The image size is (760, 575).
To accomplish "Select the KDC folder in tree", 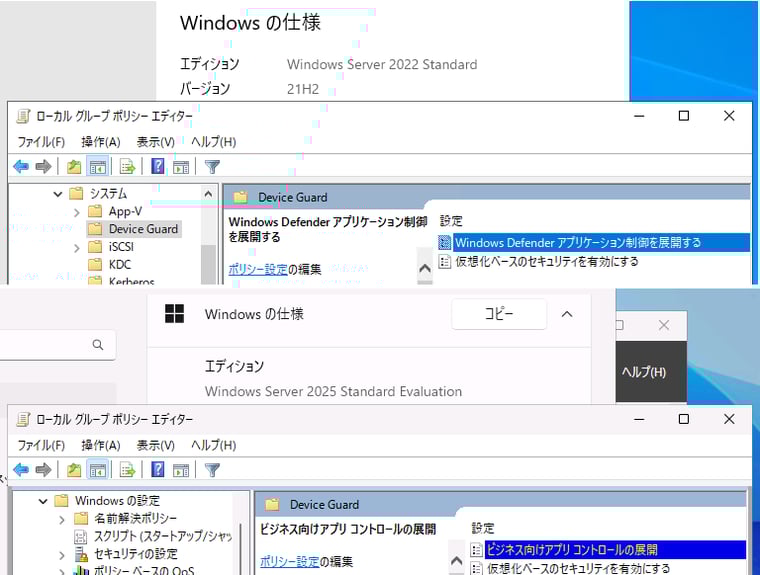I will 110,265.
